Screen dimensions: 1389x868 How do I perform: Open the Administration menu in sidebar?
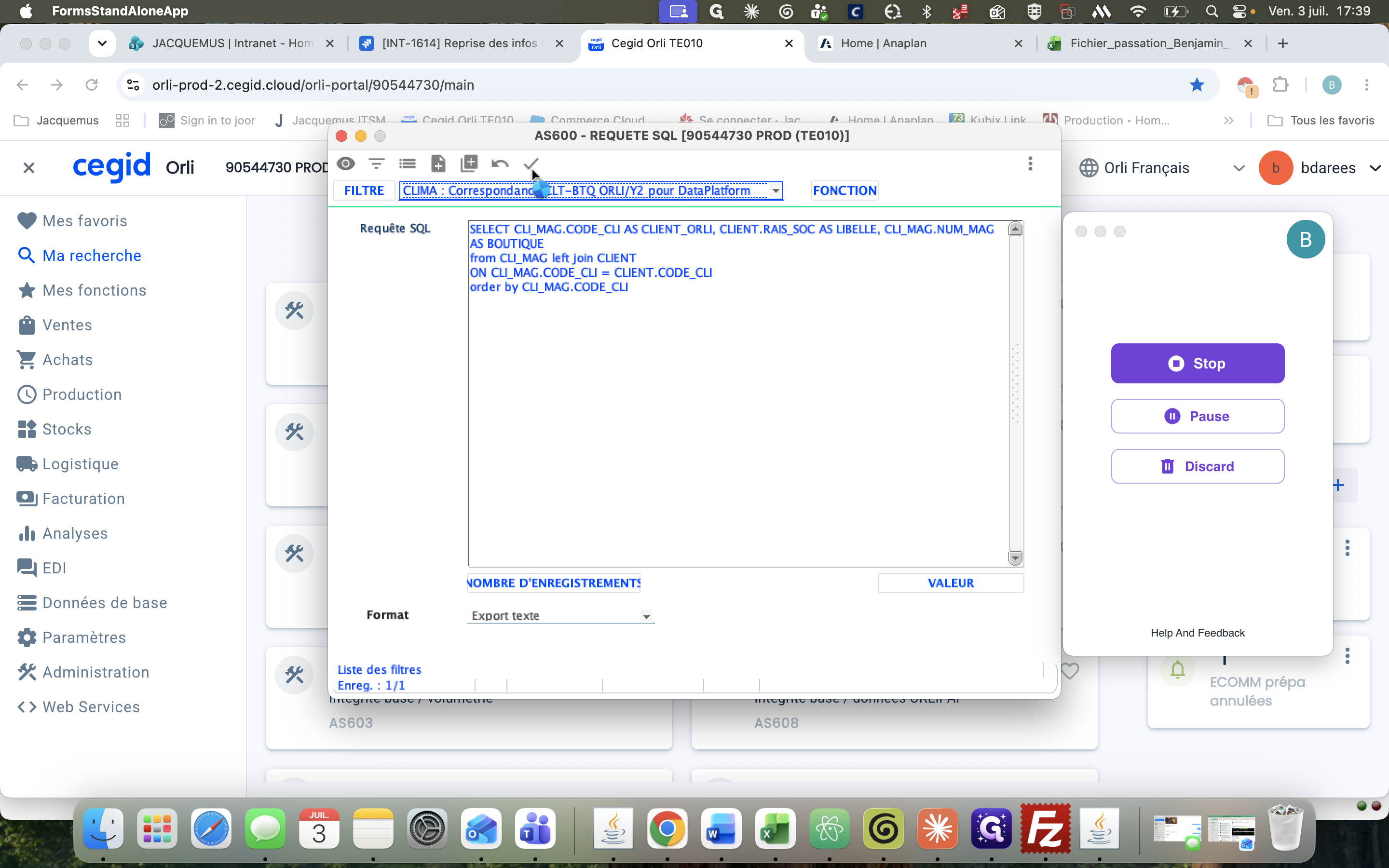(x=95, y=672)
